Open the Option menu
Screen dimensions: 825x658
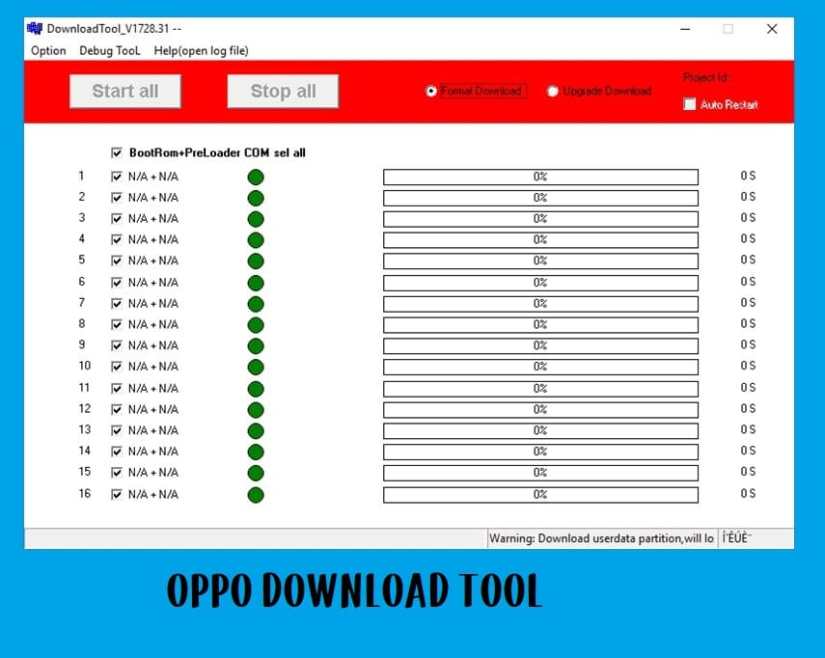pyautogui.click(x=48, y=51)
